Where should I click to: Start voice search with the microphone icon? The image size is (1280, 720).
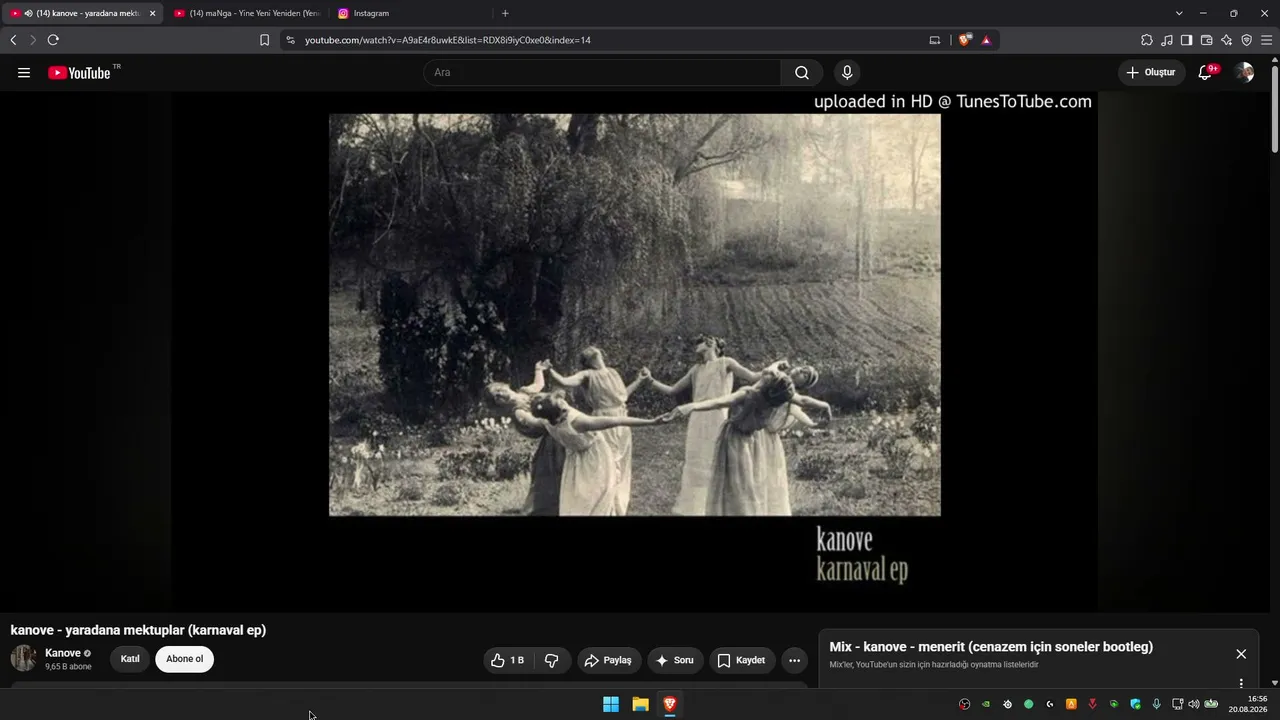tap(847, 73)
